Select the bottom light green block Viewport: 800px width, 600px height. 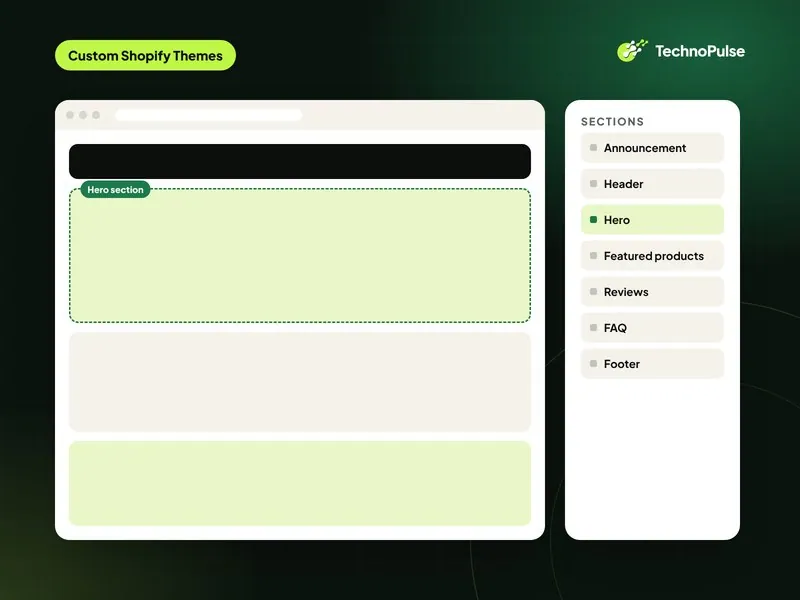[300, 483]
